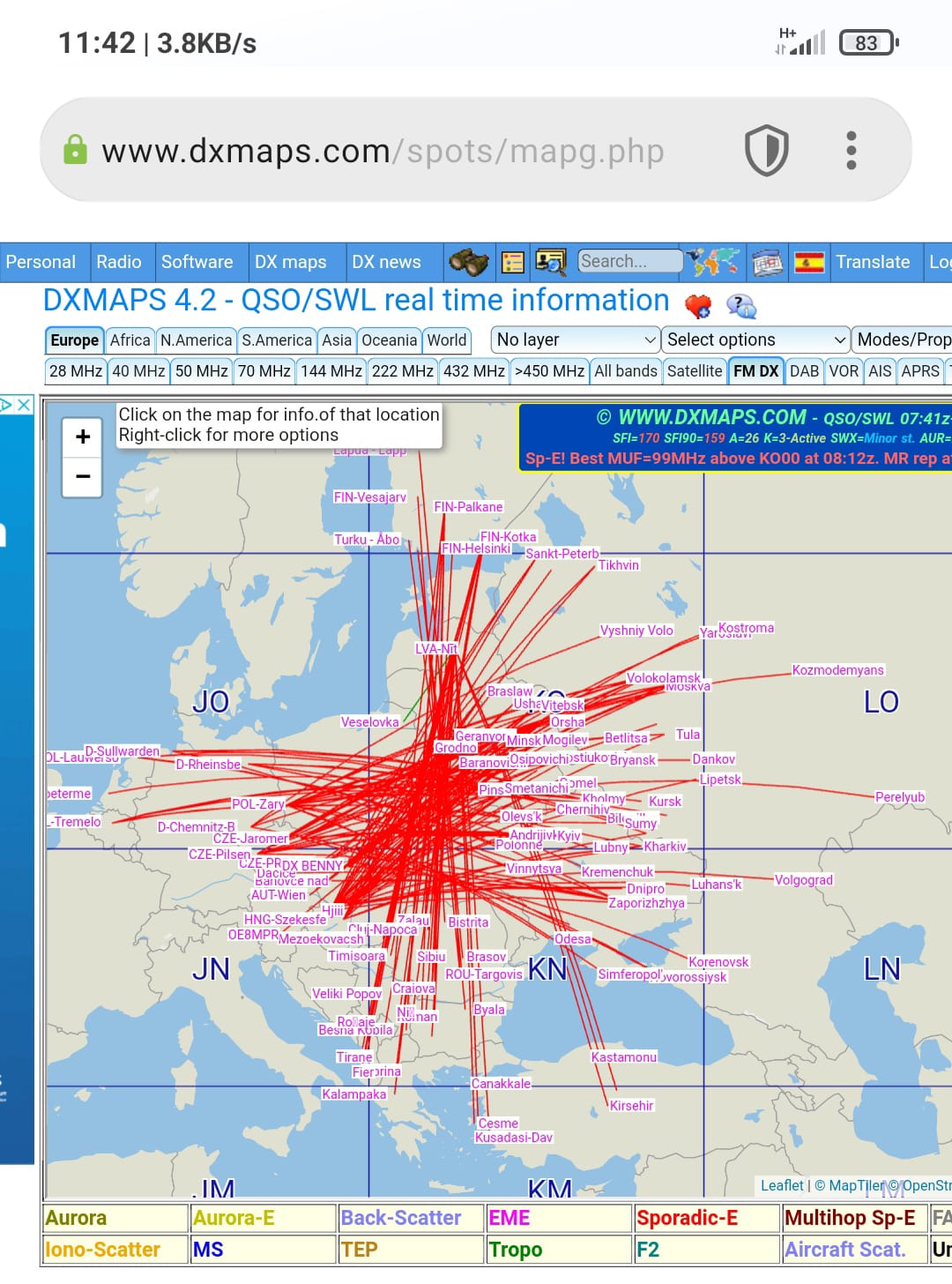Viewport: 952px width, 1284px height.
Task: Click the Tropo legend cell
Action: tap(559, 1250)
